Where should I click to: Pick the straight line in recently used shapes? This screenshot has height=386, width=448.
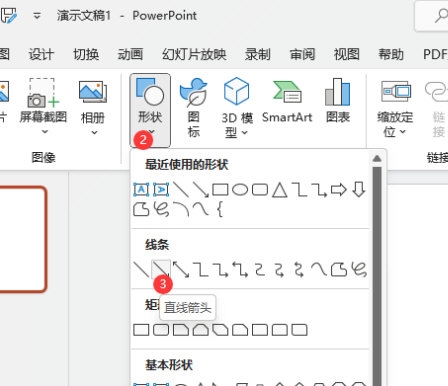tap(181, 190)
